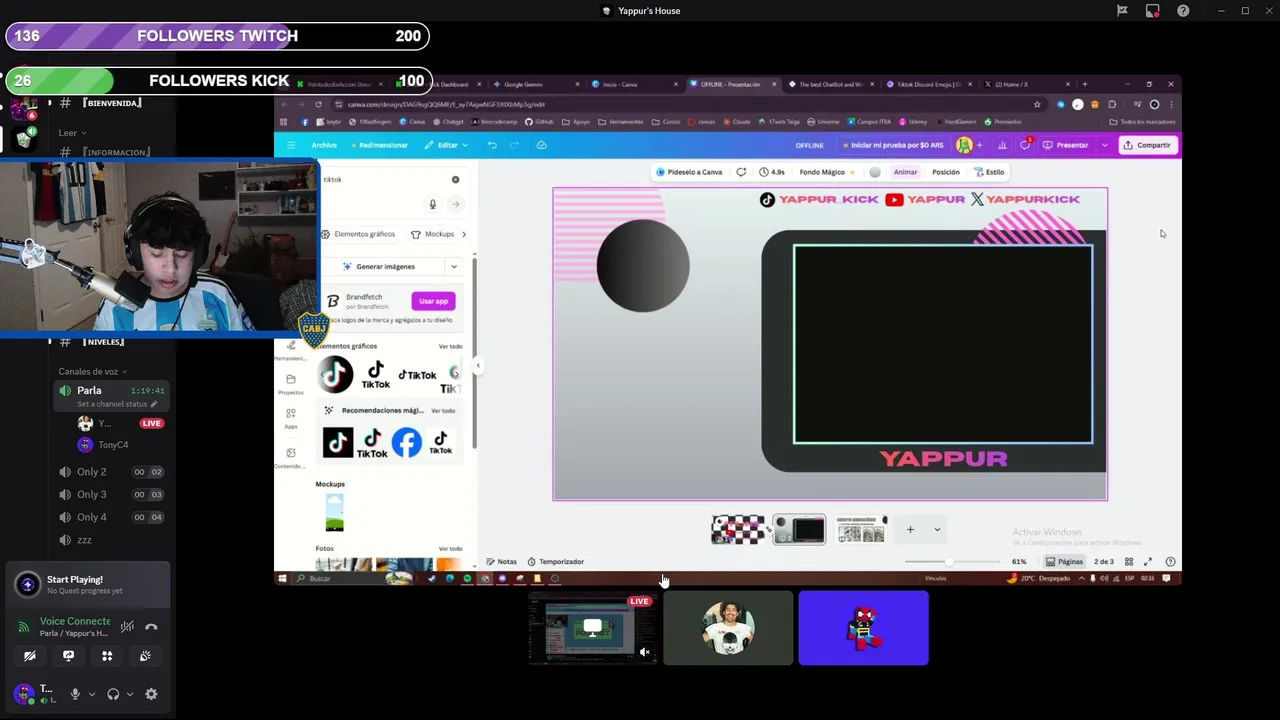
Task: Join the 'Only 2' voice channel
Action: click(x=112, y=472)
